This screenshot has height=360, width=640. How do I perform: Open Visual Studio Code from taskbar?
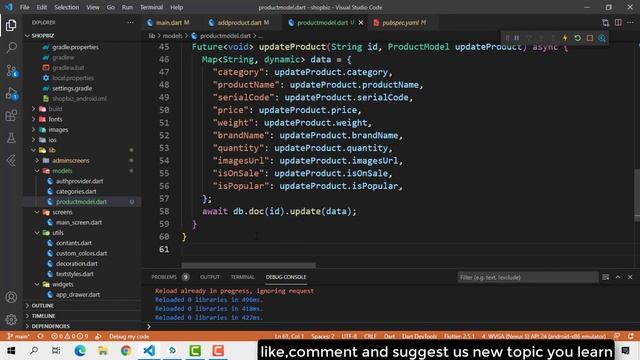click(149, 351)
